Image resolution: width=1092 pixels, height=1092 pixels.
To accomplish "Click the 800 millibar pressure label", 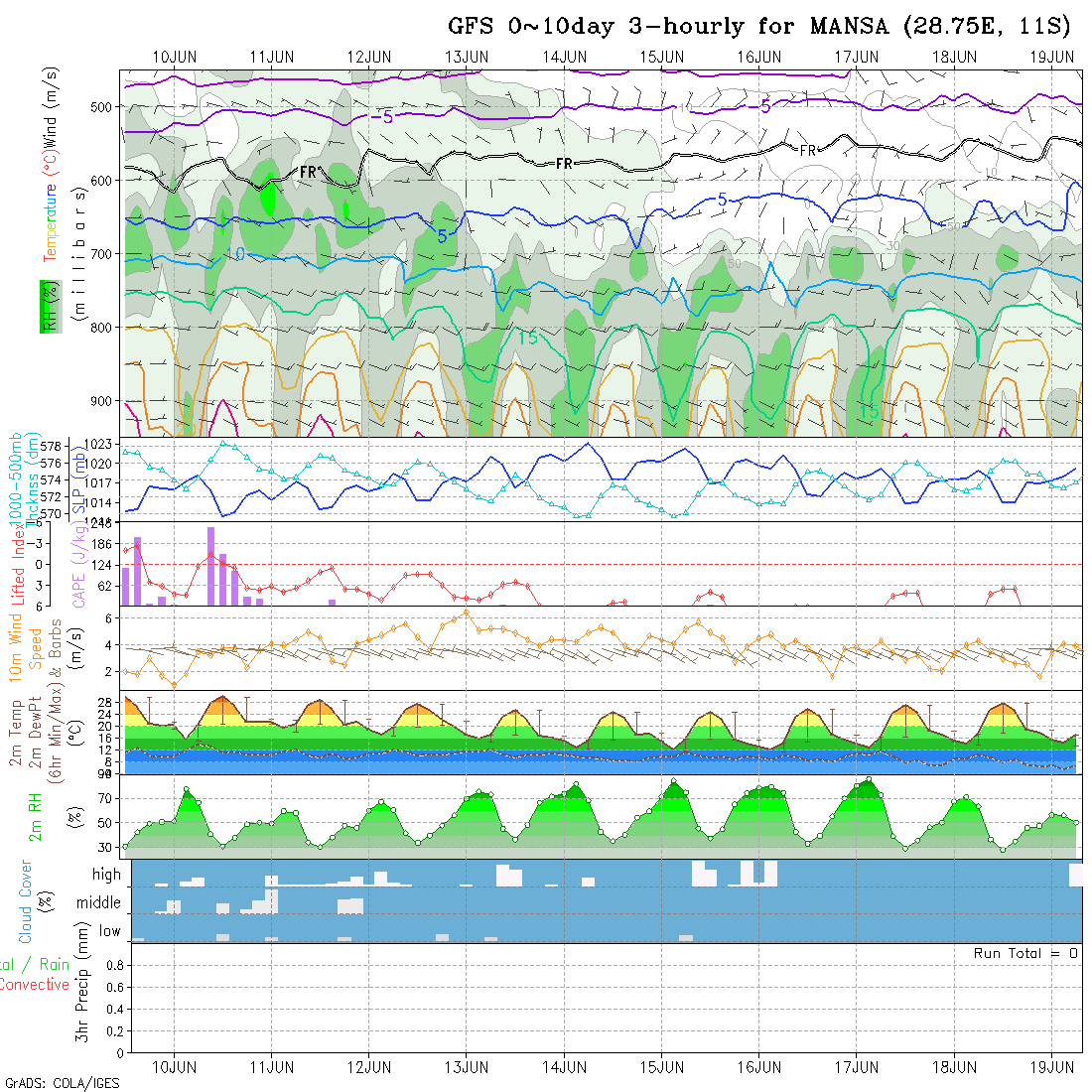I will click(x=101, y=328).
